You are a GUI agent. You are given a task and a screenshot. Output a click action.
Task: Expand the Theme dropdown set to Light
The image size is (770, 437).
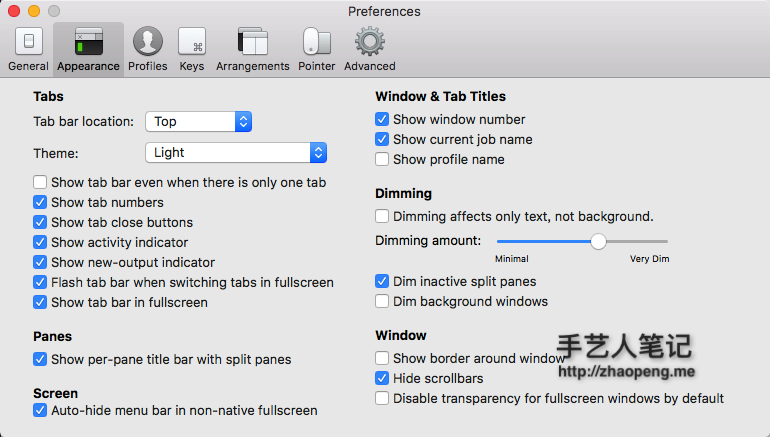click(236, 153)
